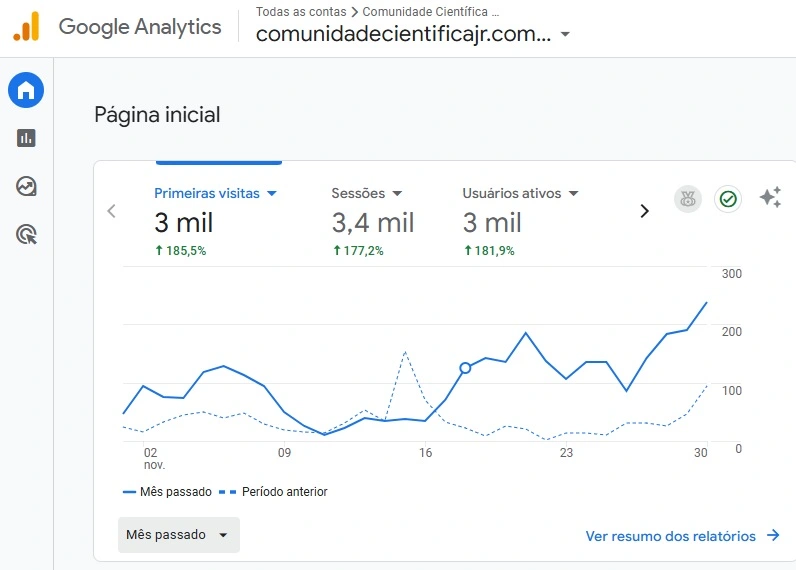Open the Advertising target cursor icon

pos(26,235)
